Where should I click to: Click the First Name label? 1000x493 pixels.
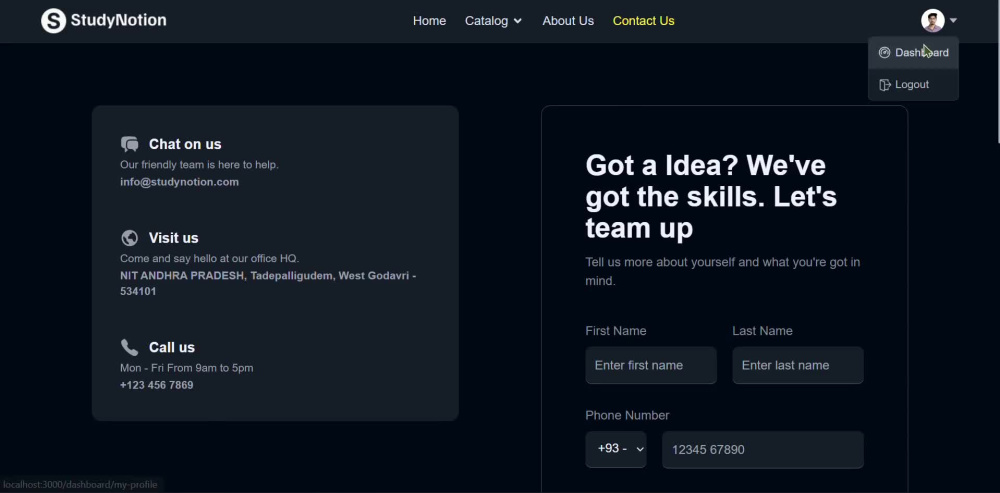(x=615, y=331)
